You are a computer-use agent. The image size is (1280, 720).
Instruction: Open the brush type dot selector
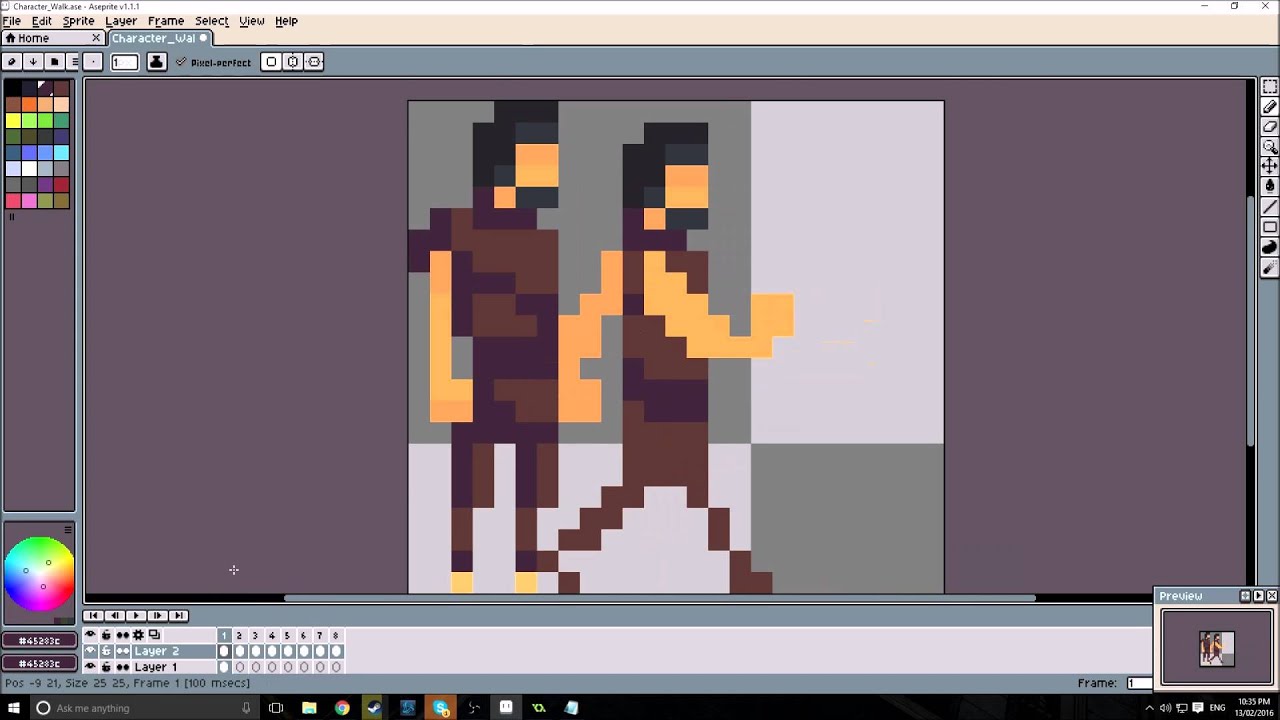click(92, 62)
